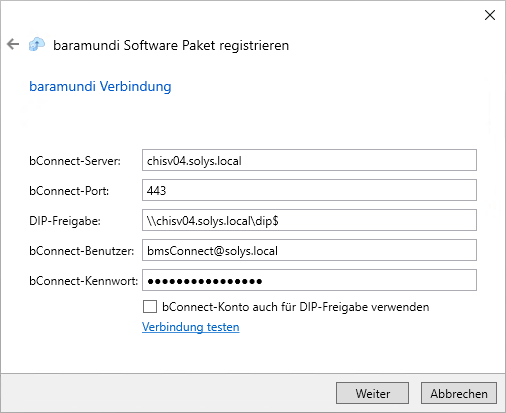Click the 'bConnect-Server:' label
This screenshot has width=506, height=413.
75,161
